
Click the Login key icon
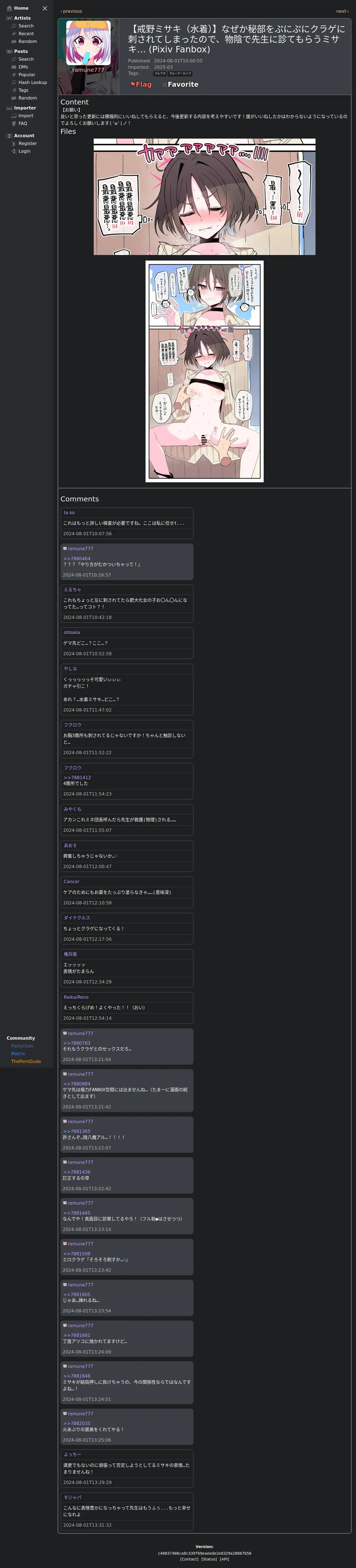pos(14,151)
